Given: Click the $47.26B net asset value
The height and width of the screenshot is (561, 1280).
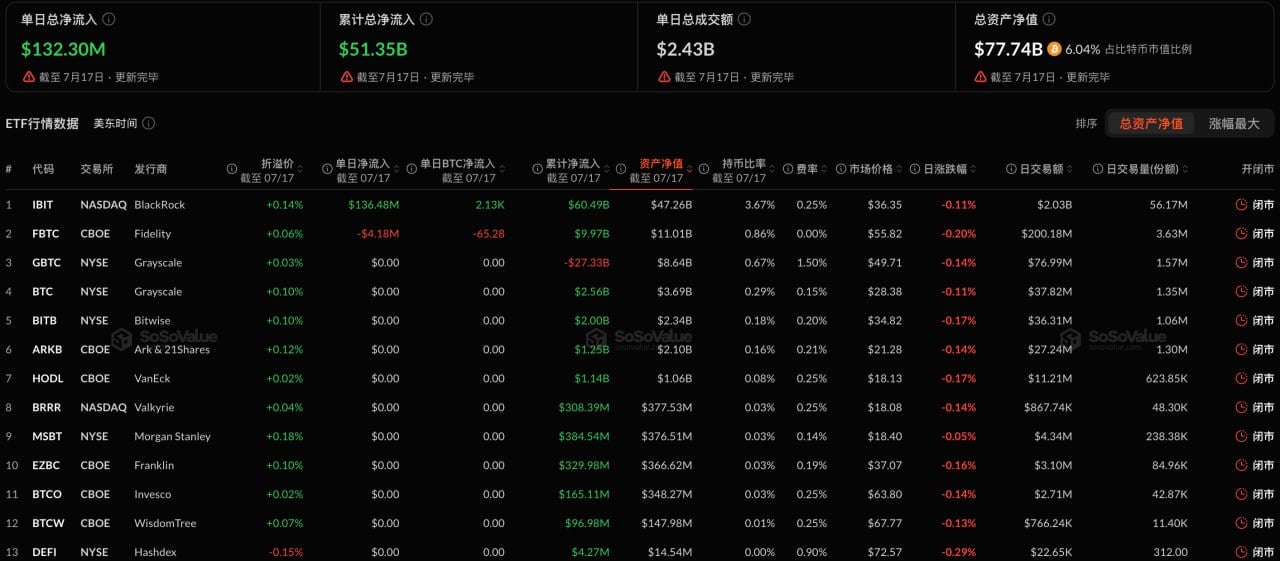Looking at the screenshot, I should [672, 204].
